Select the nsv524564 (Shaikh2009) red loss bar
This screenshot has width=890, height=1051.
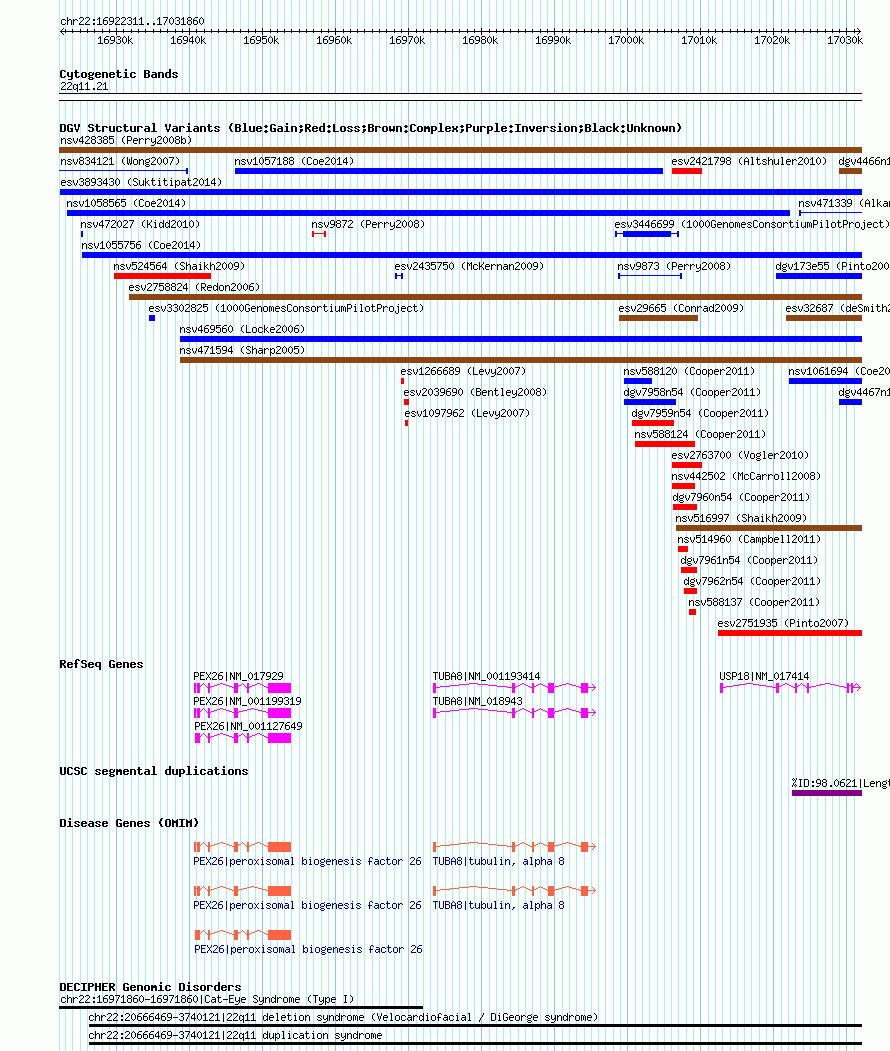162,276
